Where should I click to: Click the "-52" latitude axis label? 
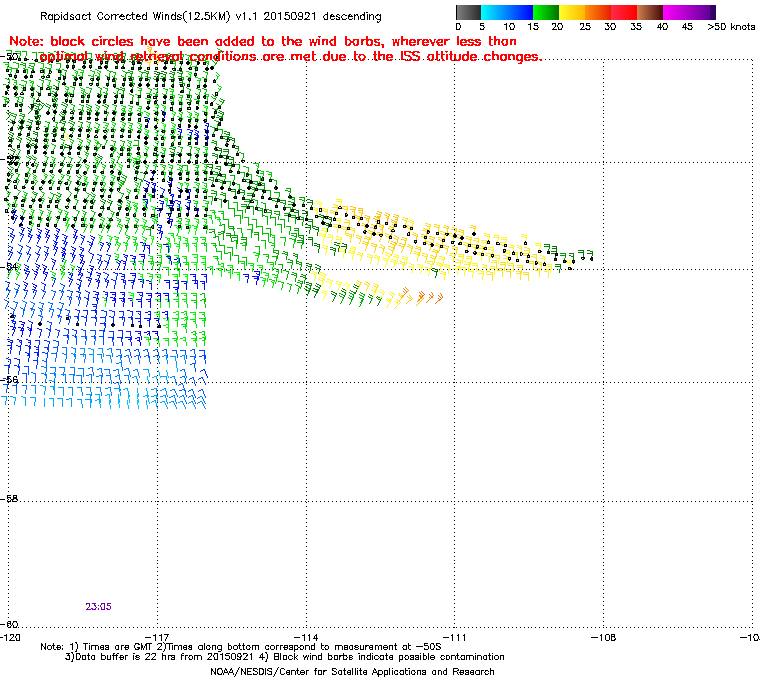coord(11,159)
